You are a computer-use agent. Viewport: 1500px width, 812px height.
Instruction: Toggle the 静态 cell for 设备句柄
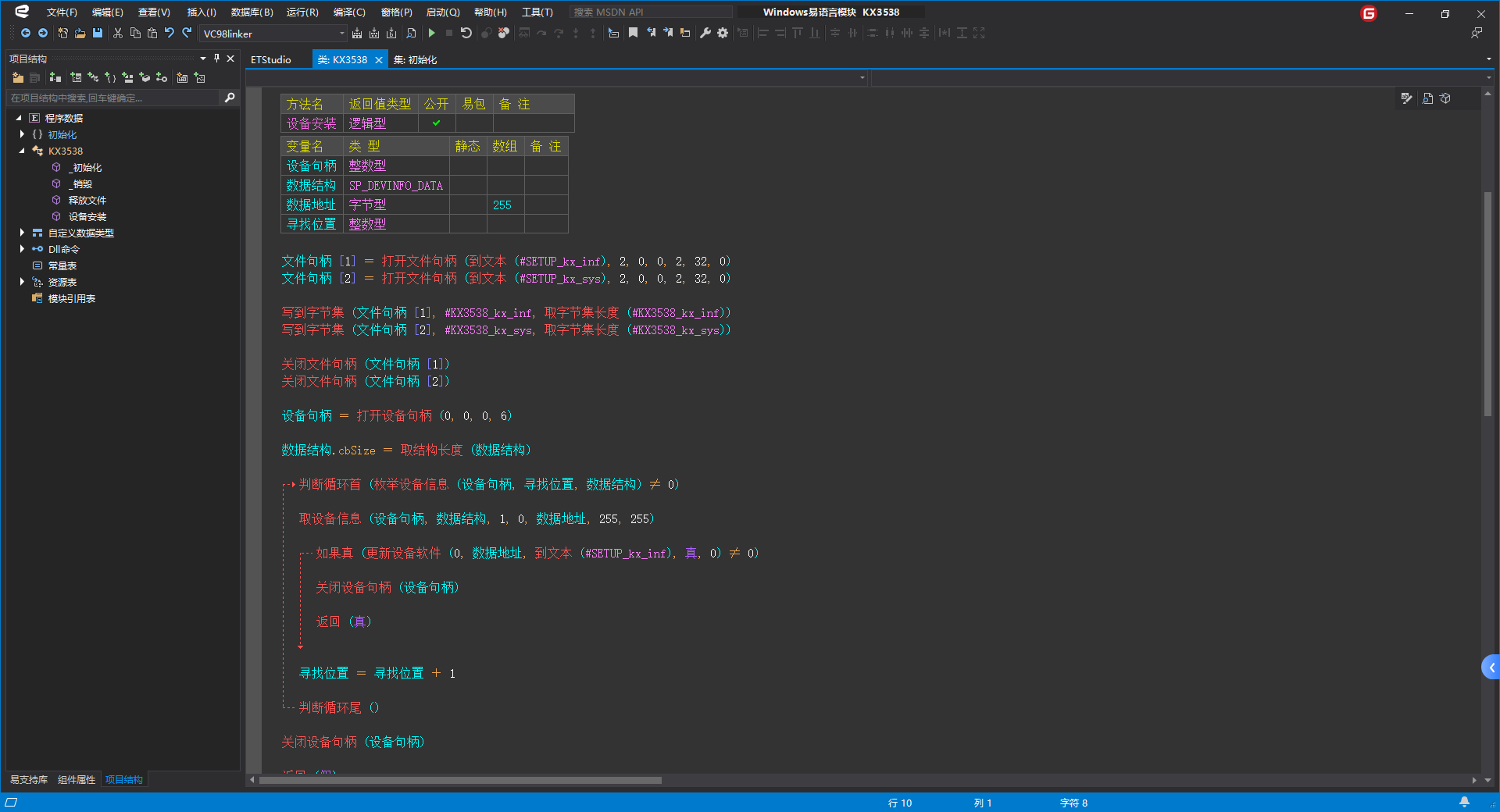point(468,166)
